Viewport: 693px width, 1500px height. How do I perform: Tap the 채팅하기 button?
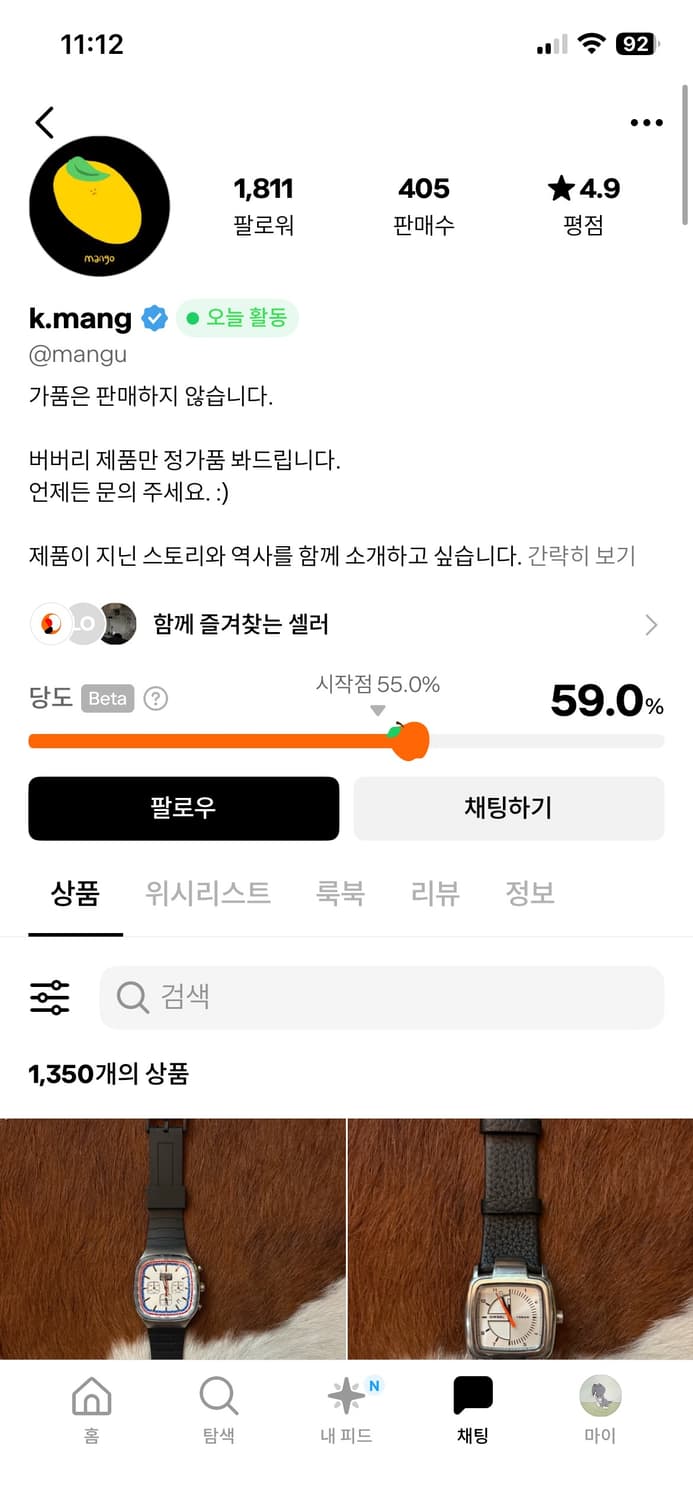509,808
